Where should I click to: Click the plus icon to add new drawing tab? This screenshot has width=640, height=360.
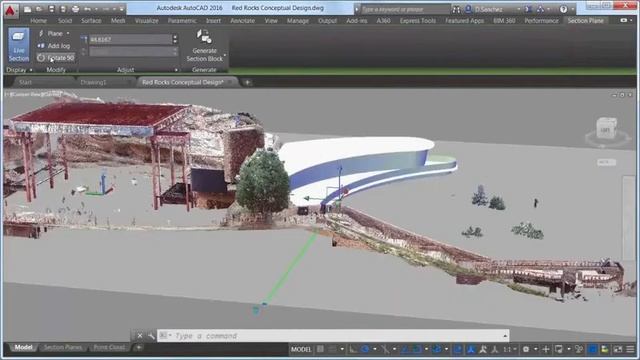[247, 82]
